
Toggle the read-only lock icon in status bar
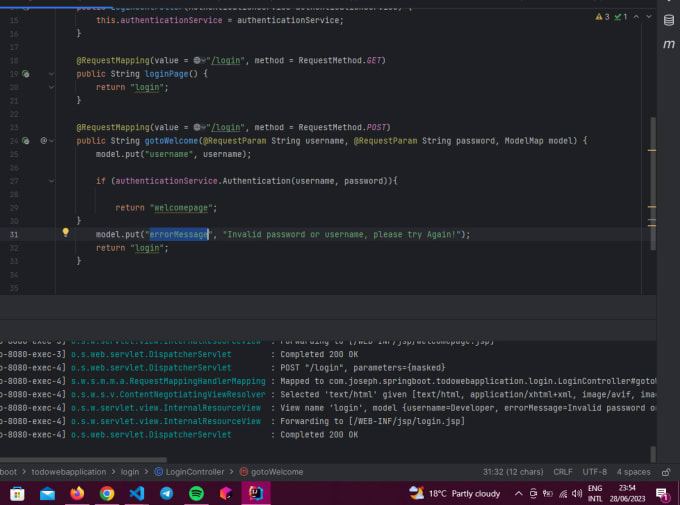pyautogui.click(x=667, y=472)
